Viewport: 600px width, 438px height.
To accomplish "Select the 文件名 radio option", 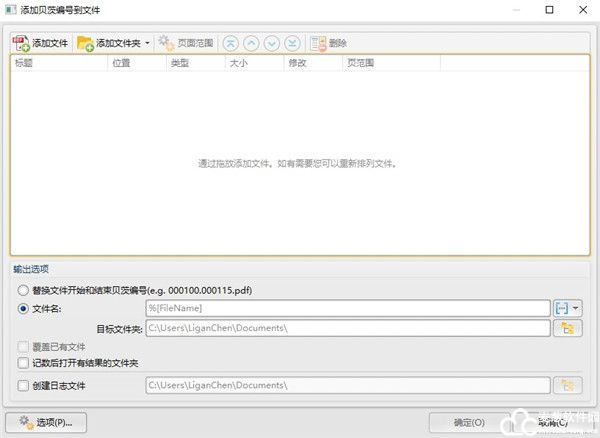I will point(24,309).
